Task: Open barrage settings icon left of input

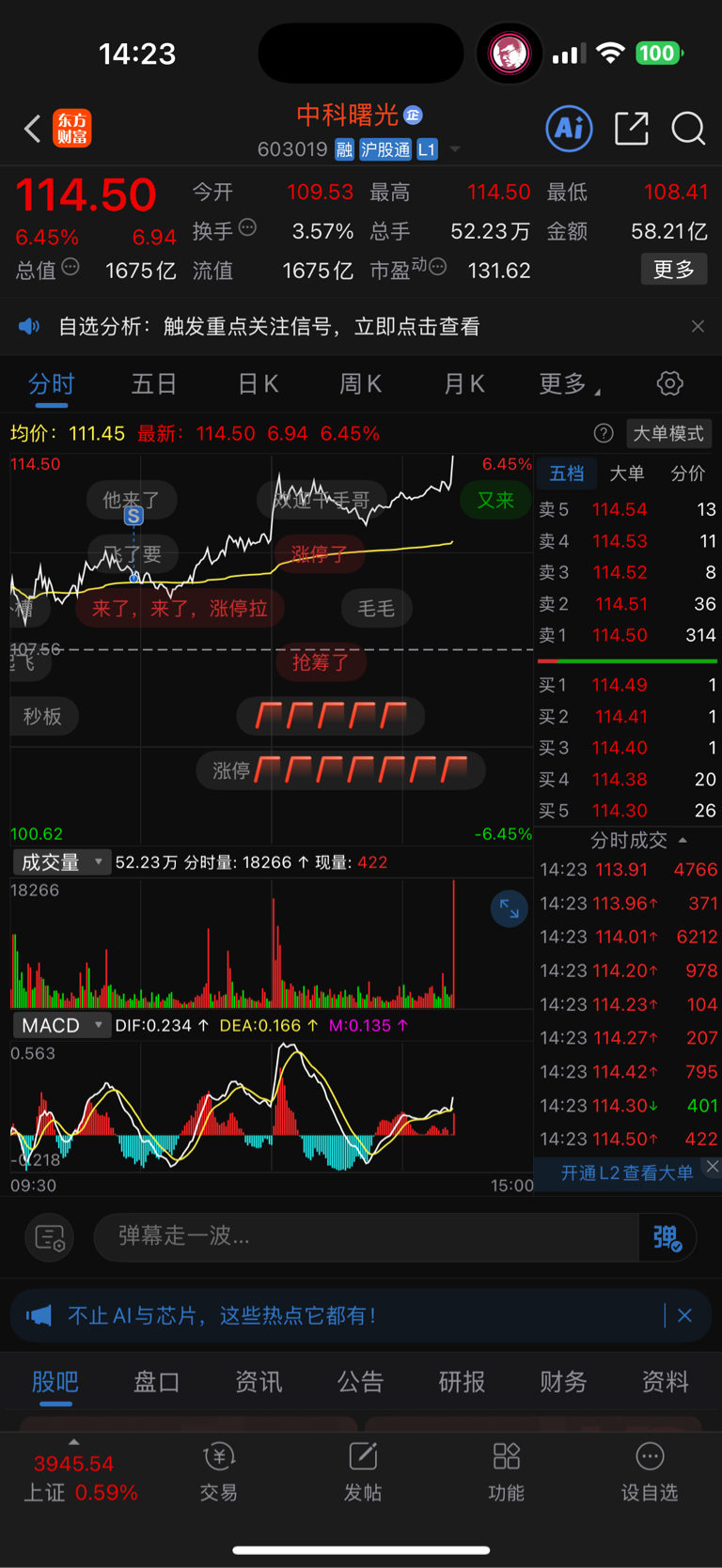Action: pyautogui.click(x=50, y=1238)
